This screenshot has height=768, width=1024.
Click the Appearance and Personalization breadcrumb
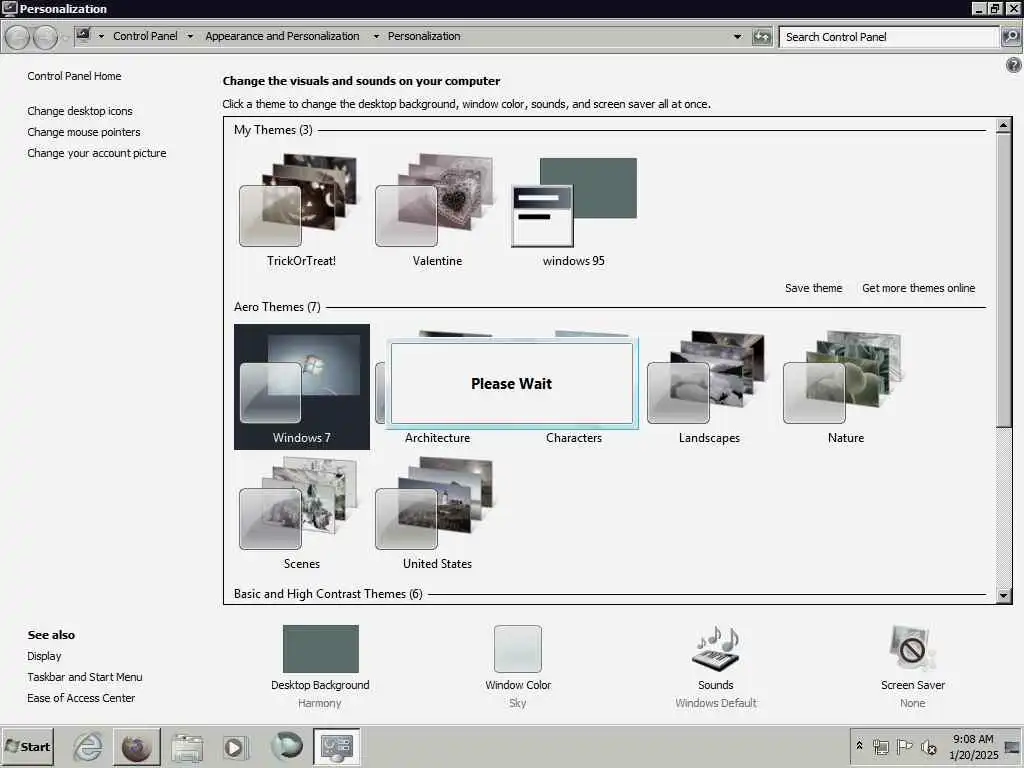tap(282, 36)
